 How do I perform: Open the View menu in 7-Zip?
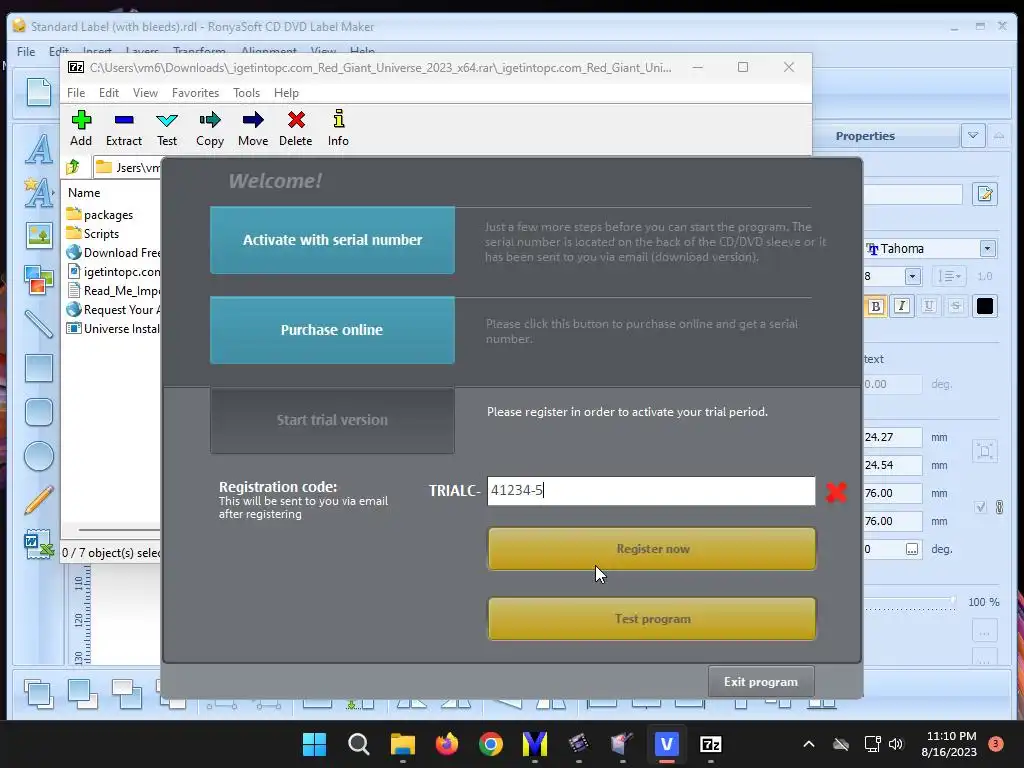pos(145,93)
